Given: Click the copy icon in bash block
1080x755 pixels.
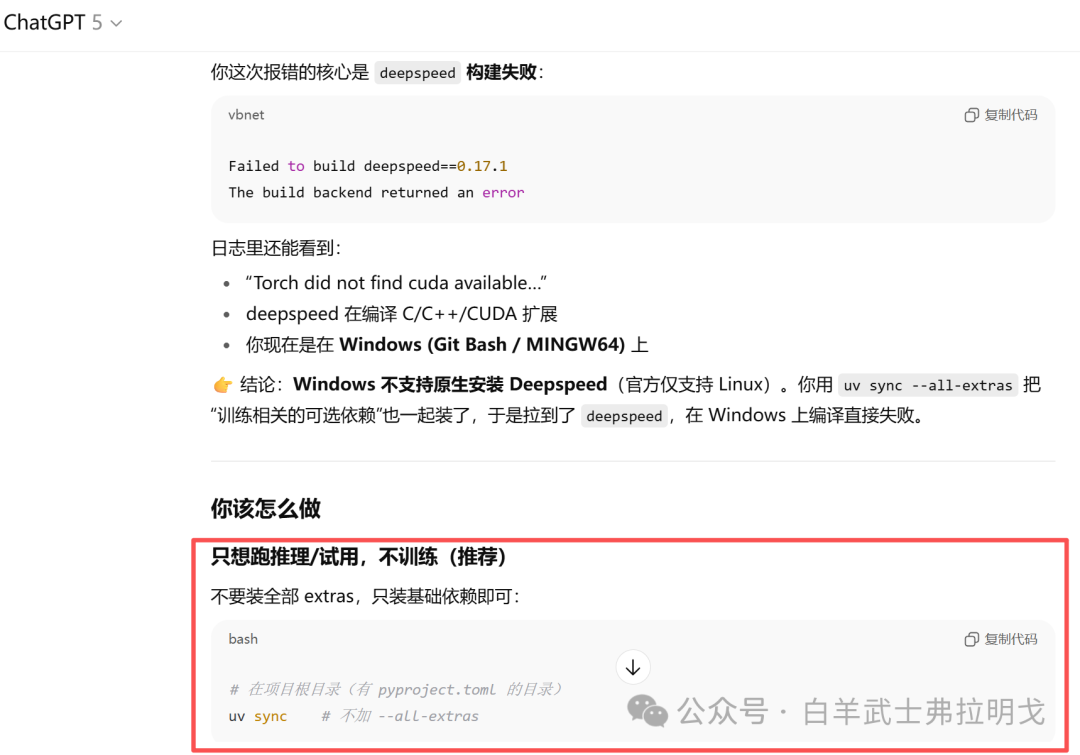Looking at the screenshot, I should click(x=971, y=639).
